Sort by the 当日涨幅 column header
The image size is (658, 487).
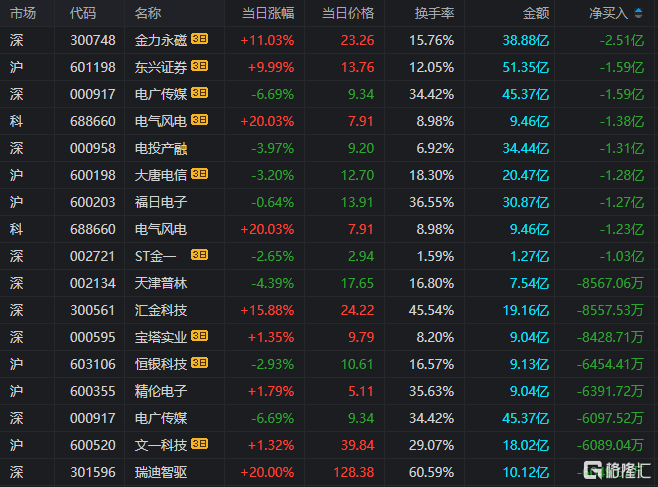coord(268,13)
